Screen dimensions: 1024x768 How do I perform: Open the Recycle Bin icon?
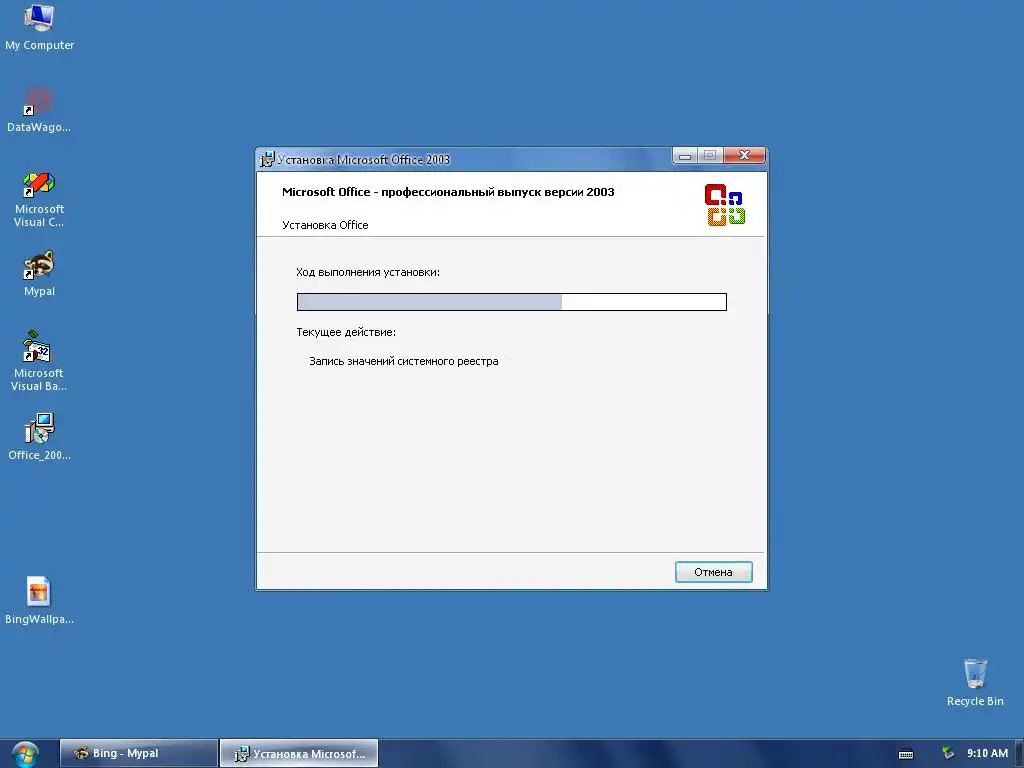coord(975,682)
